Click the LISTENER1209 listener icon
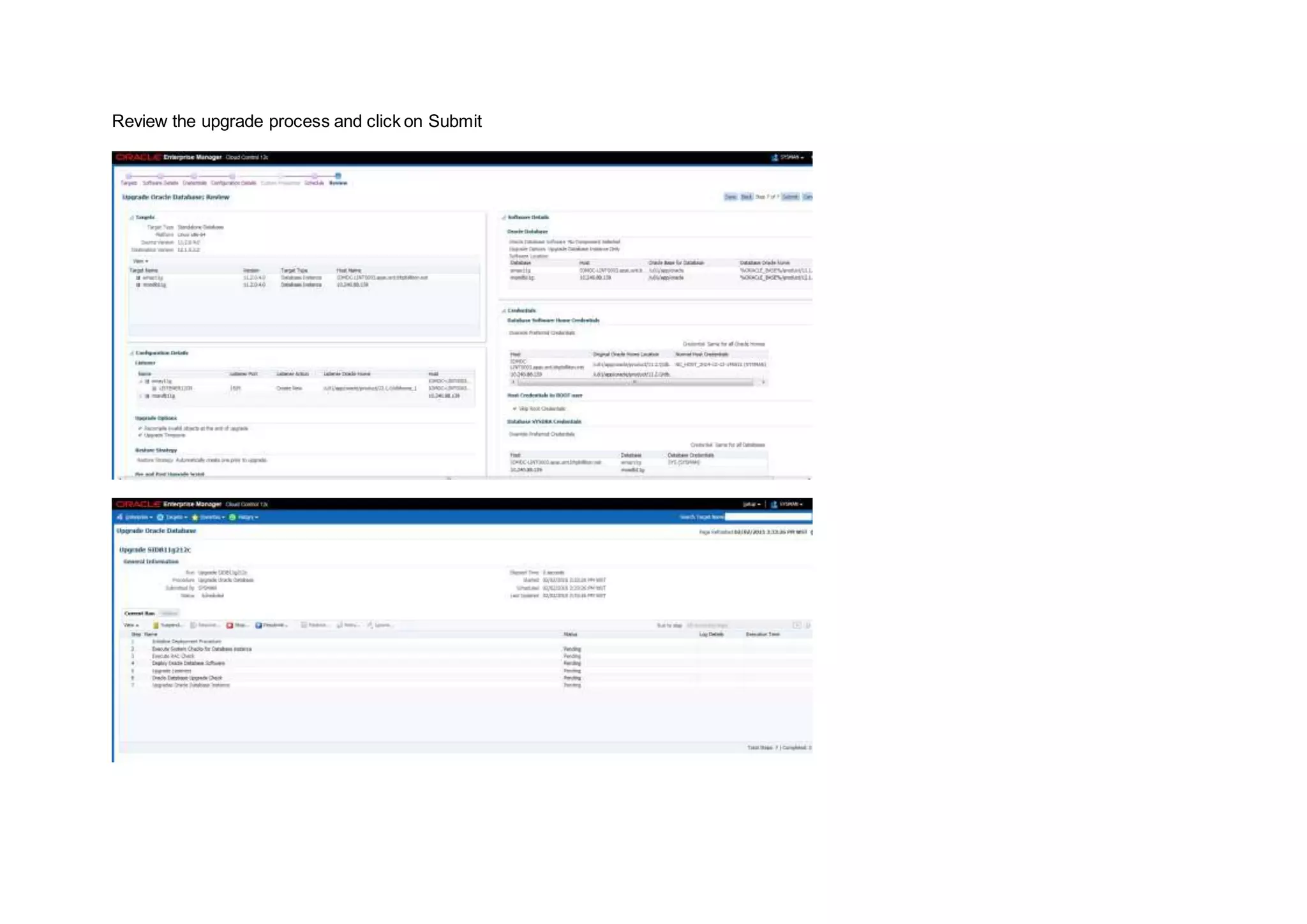Viewport: 1307px width, 924px height. [154, 388]
